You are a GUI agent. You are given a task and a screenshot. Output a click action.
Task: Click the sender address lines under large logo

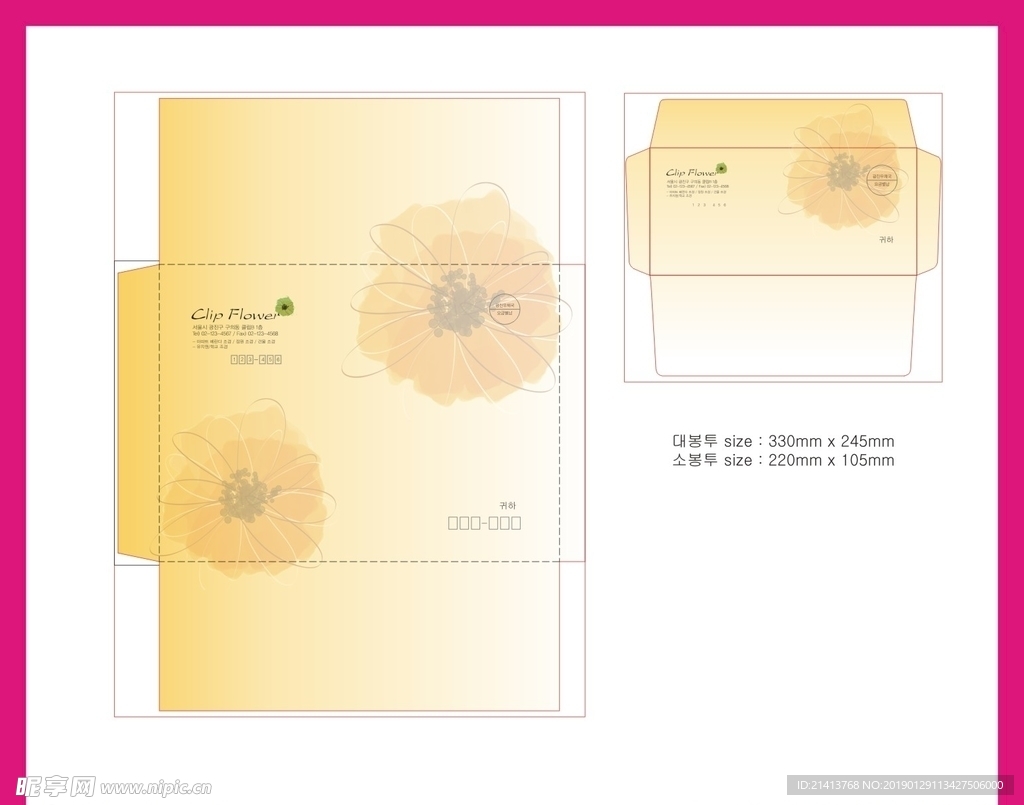coord(235,337)
